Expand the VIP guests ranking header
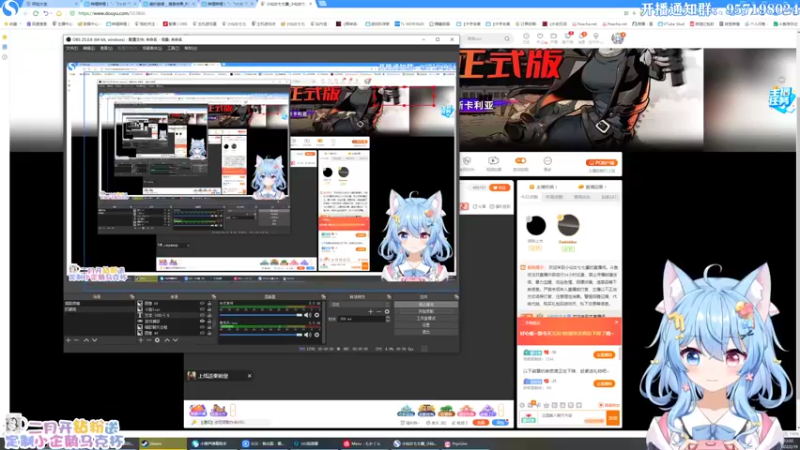800x450 pixels. pos(591,187)
